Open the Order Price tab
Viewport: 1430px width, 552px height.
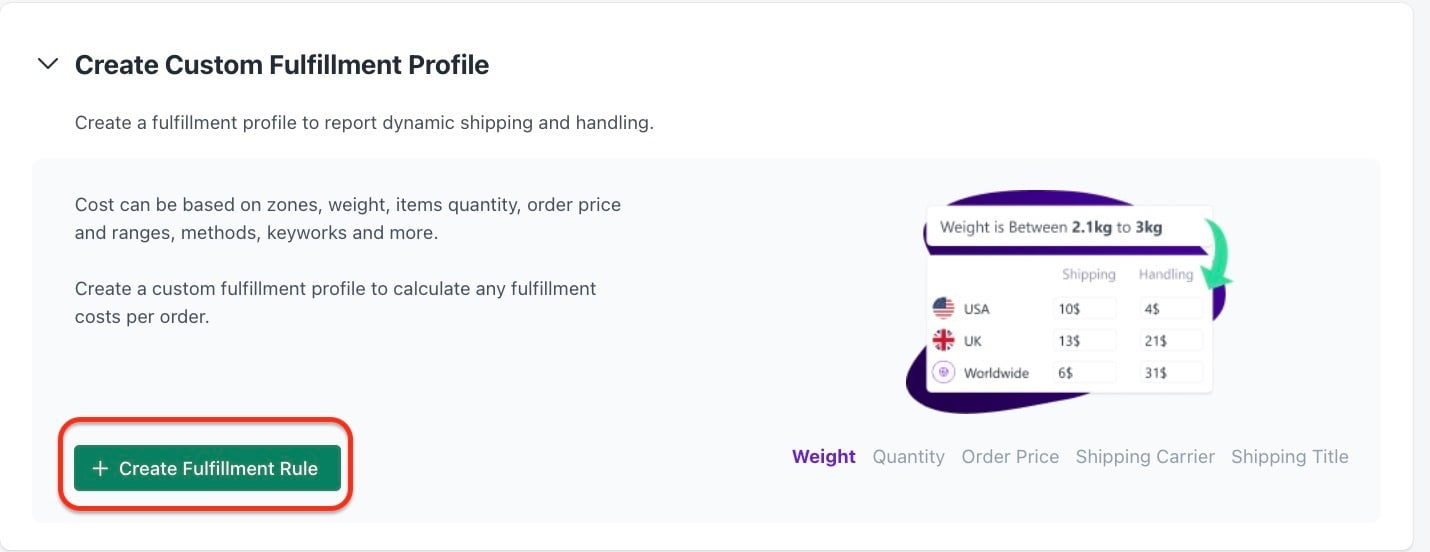coord(1010,457)
